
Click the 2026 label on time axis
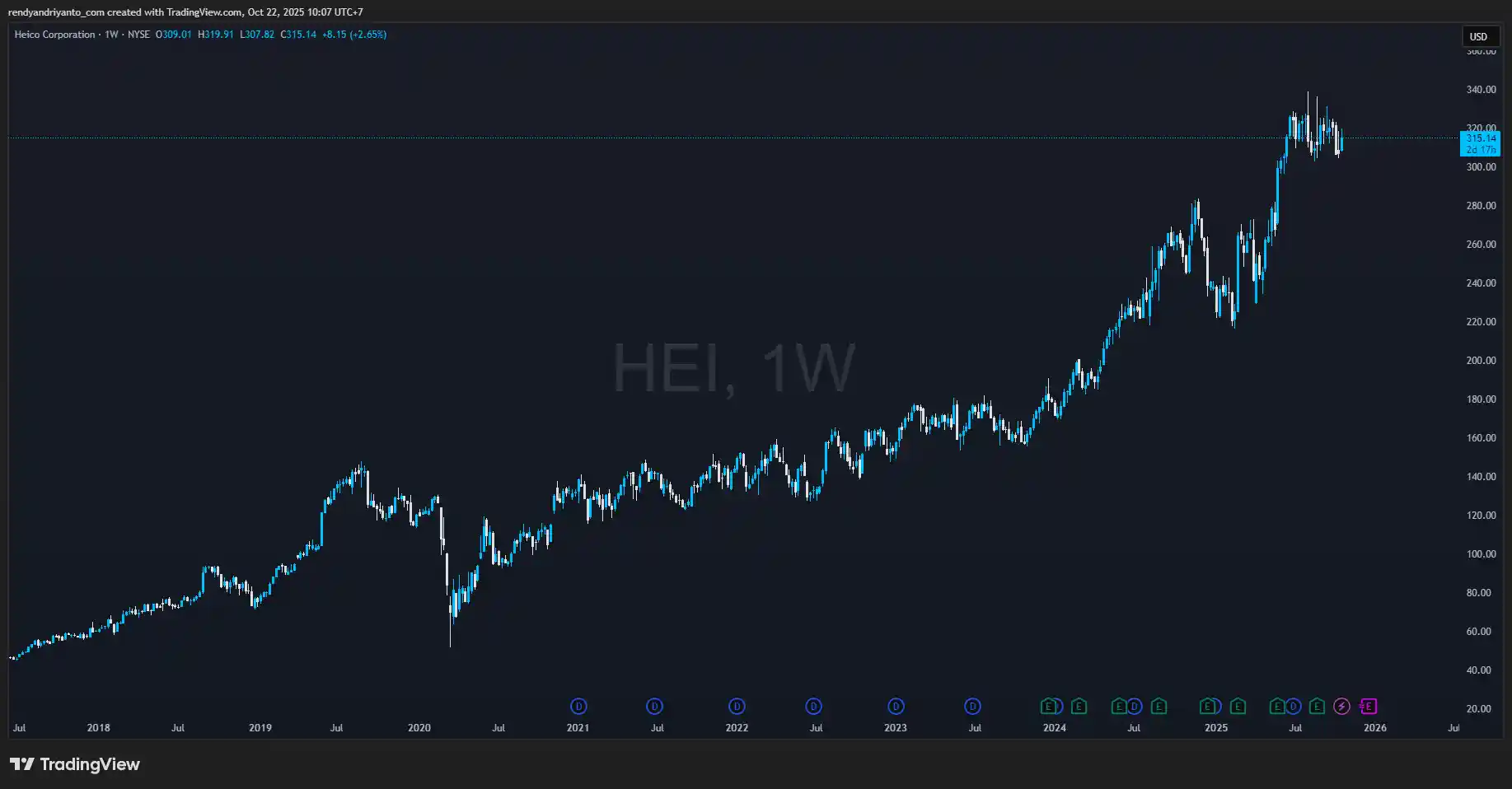click(x=1374, y=728)
